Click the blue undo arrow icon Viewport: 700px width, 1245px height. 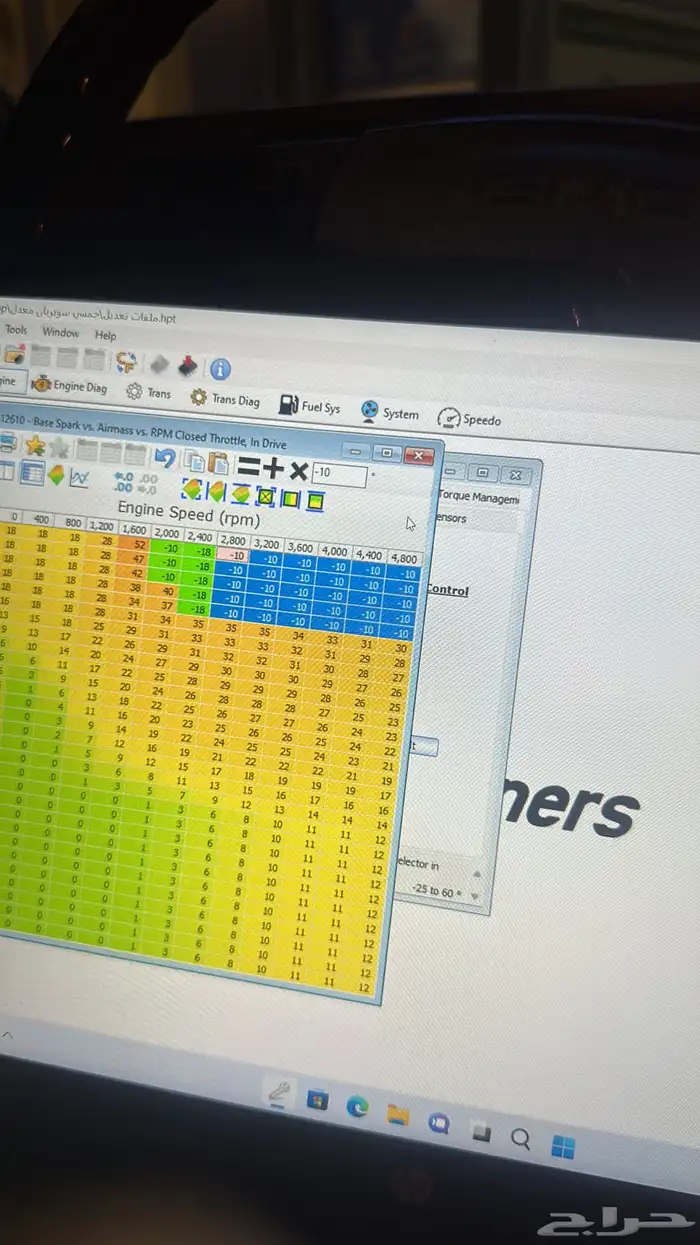coord(166,457)
